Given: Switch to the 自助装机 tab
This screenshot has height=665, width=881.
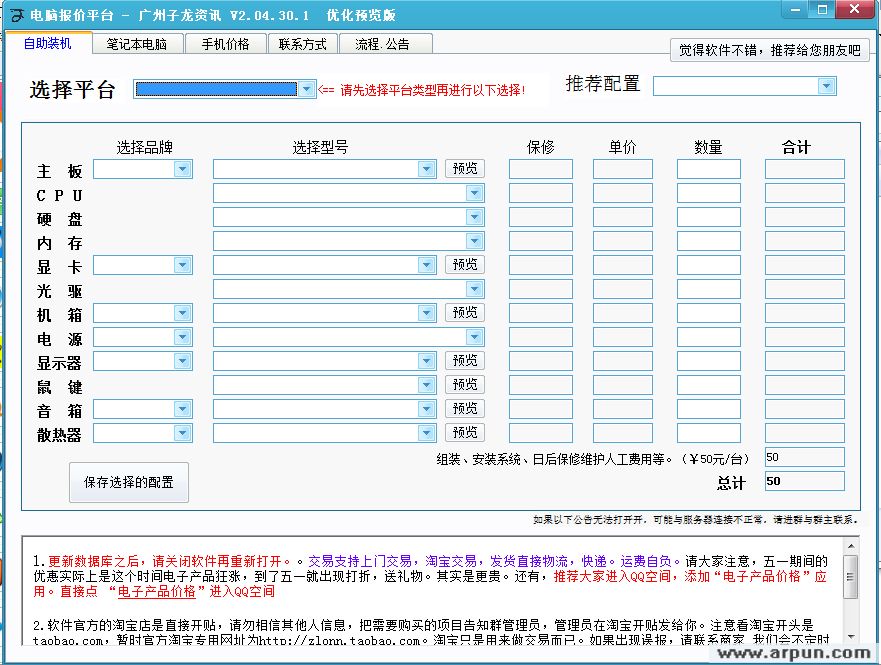Looking at the screenshot, I should coord(48,43).
